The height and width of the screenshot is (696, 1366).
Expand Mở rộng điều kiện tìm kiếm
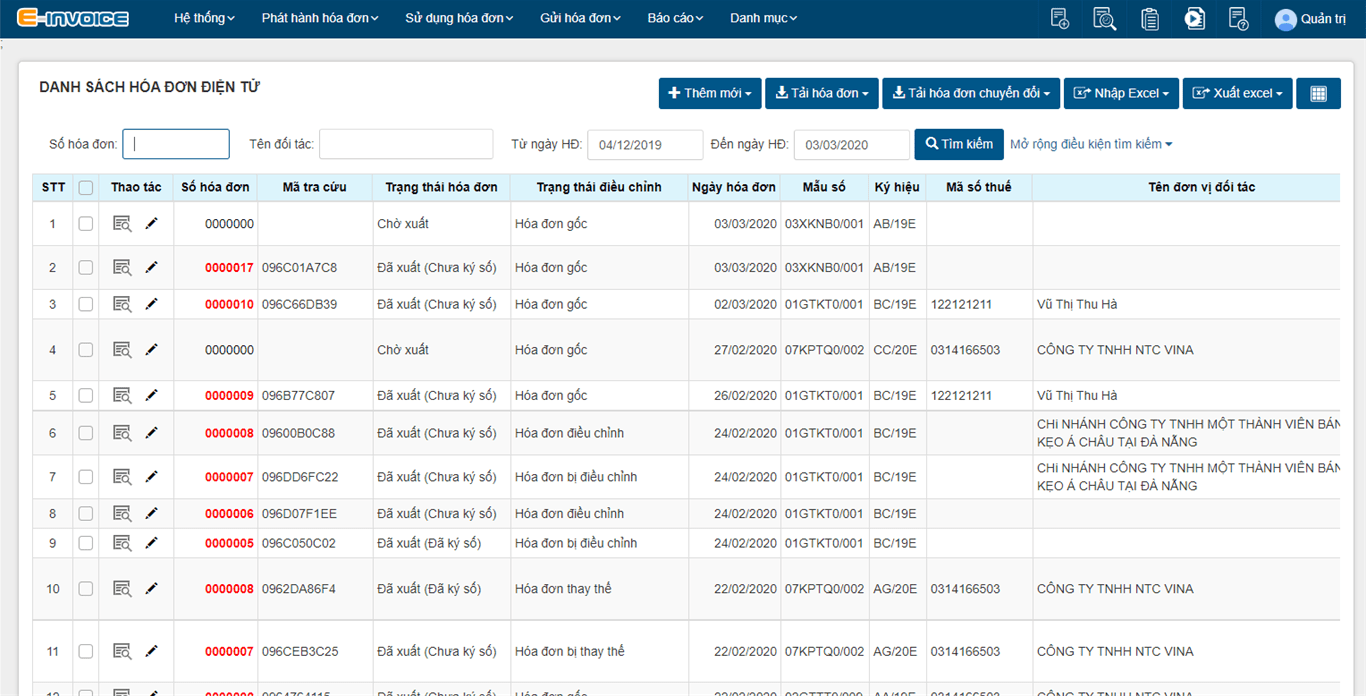click(1090, 144)
